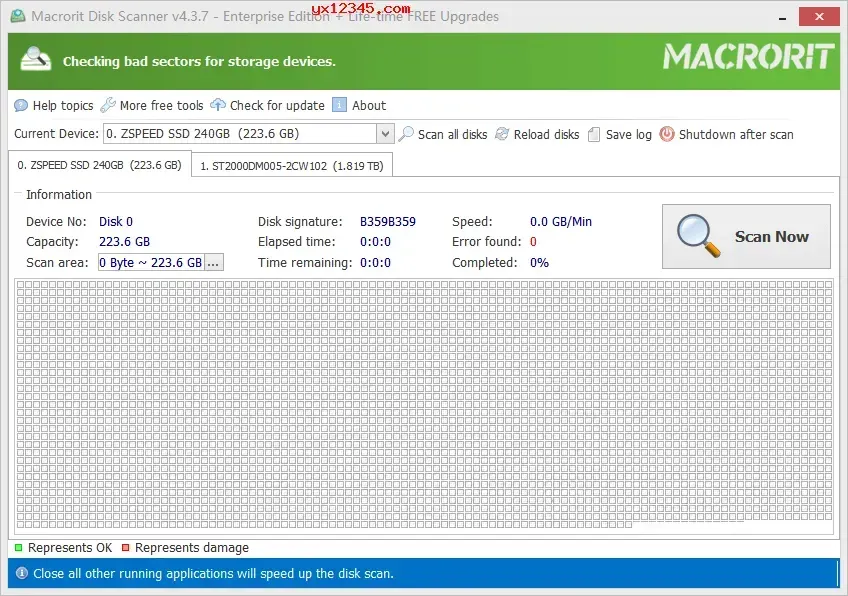Click the Scan all disks magnifier icon
848x596 pixels.
pyautogui.click(x=406, y=134)
